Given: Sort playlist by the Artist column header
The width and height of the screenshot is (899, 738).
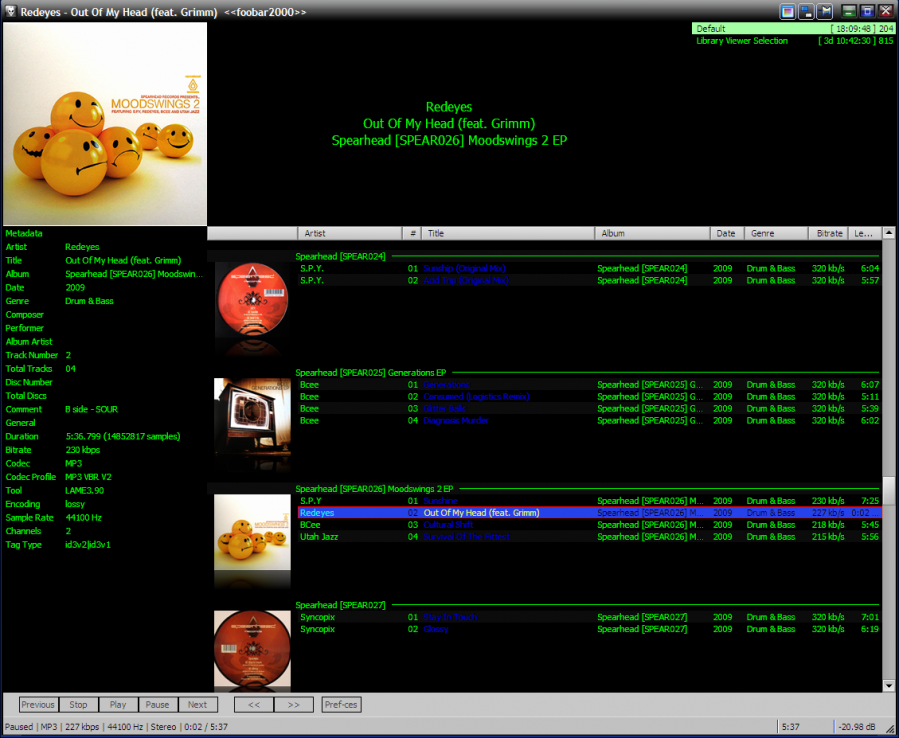Looking at the screenshot, I should point(350,233).
